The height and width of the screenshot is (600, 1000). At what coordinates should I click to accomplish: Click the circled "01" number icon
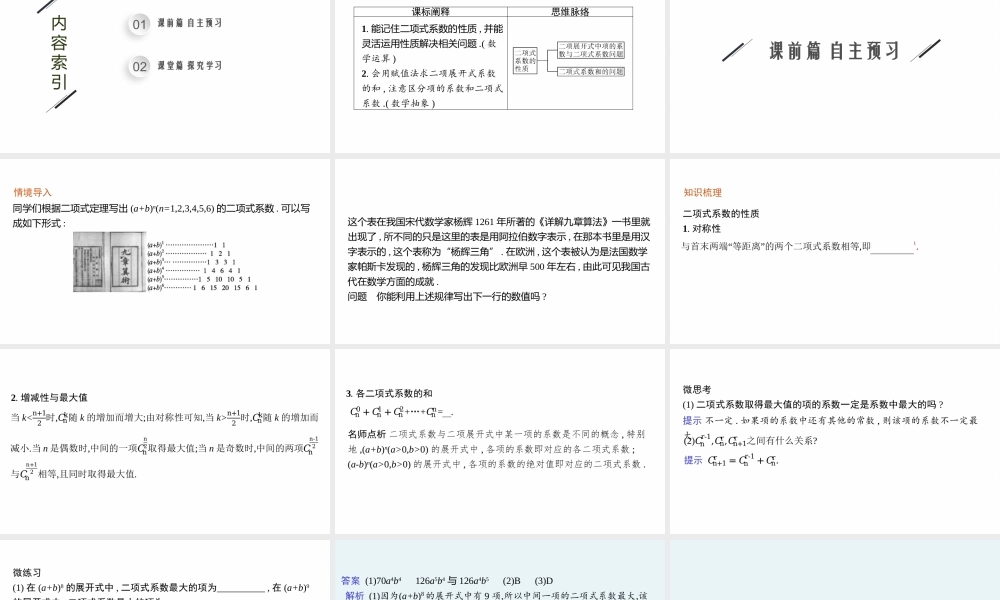[x=138, y=24]
